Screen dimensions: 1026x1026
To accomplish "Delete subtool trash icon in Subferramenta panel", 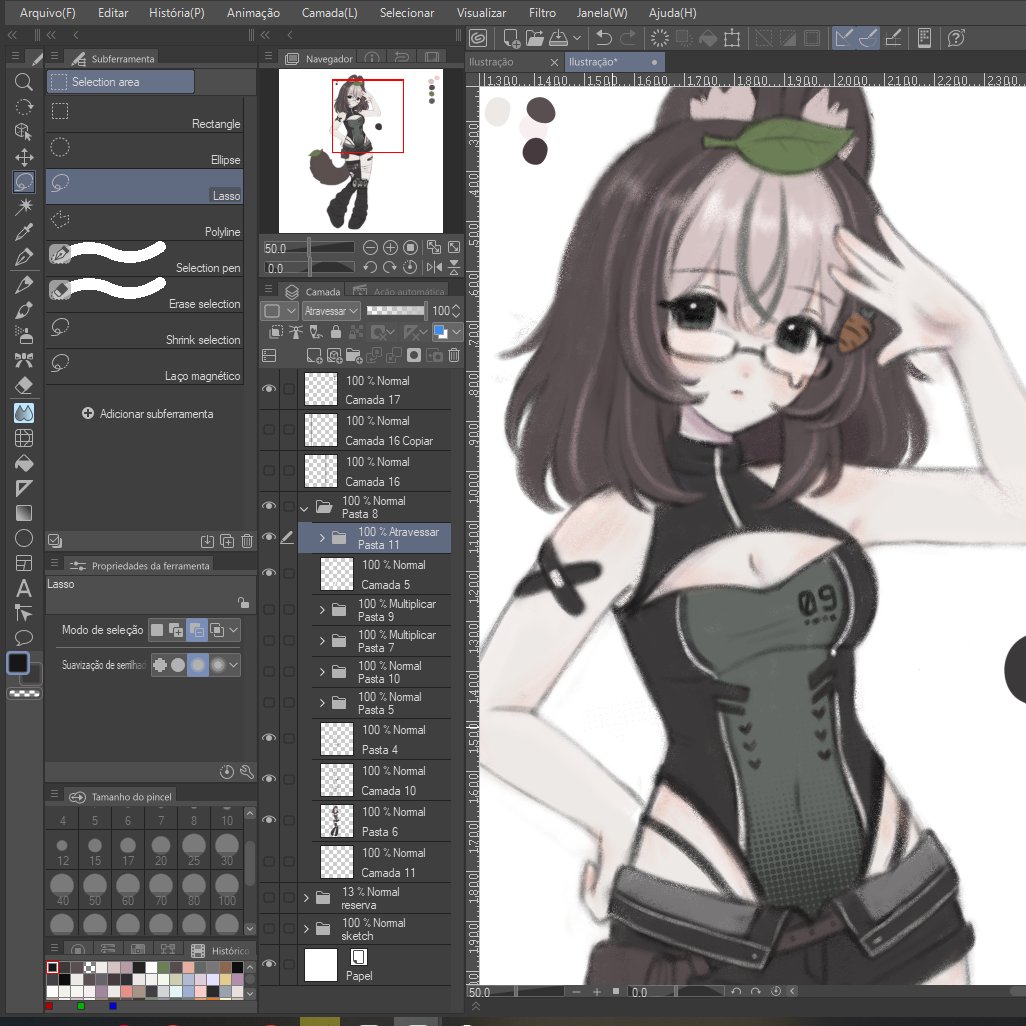I will click(x=247, y=540).
